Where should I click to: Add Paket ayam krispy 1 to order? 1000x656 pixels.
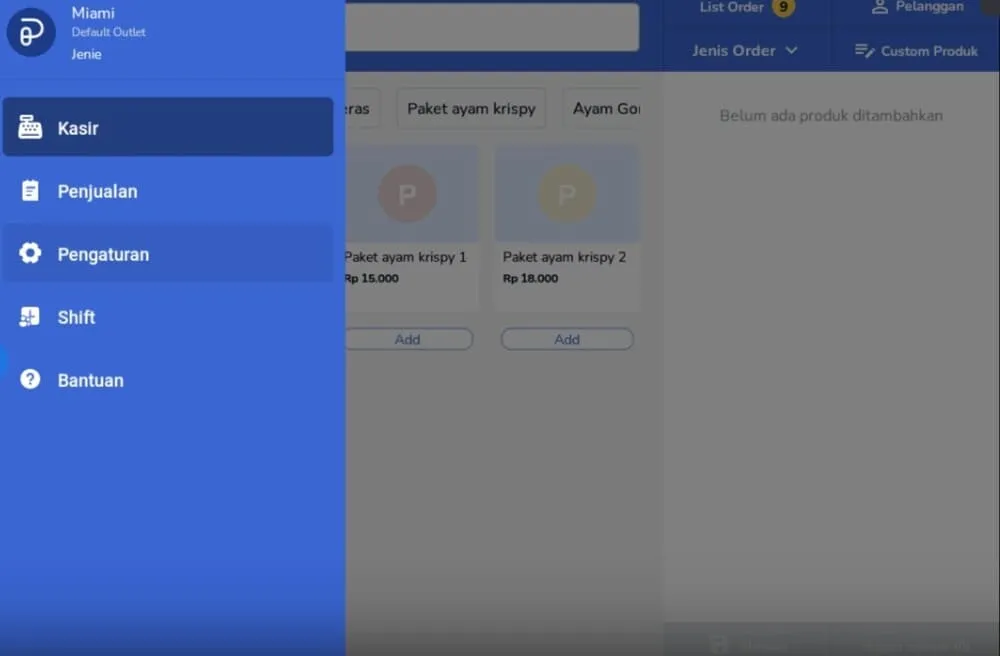pos(408,340)
